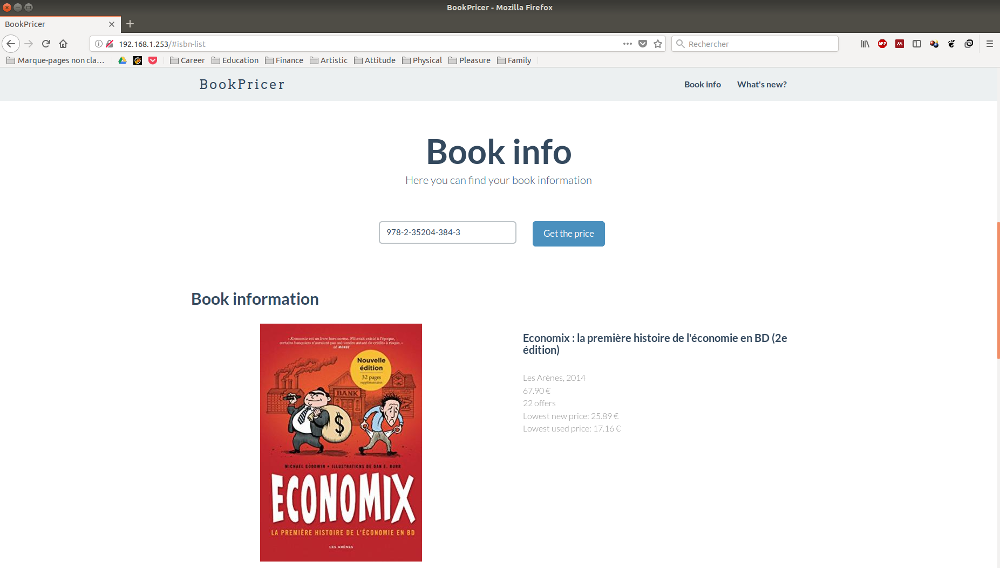Image resolution: width=1000 pixels, height=568 pixels.
Task: Click the dark red M extension icon
Action: tap(899, 44)
